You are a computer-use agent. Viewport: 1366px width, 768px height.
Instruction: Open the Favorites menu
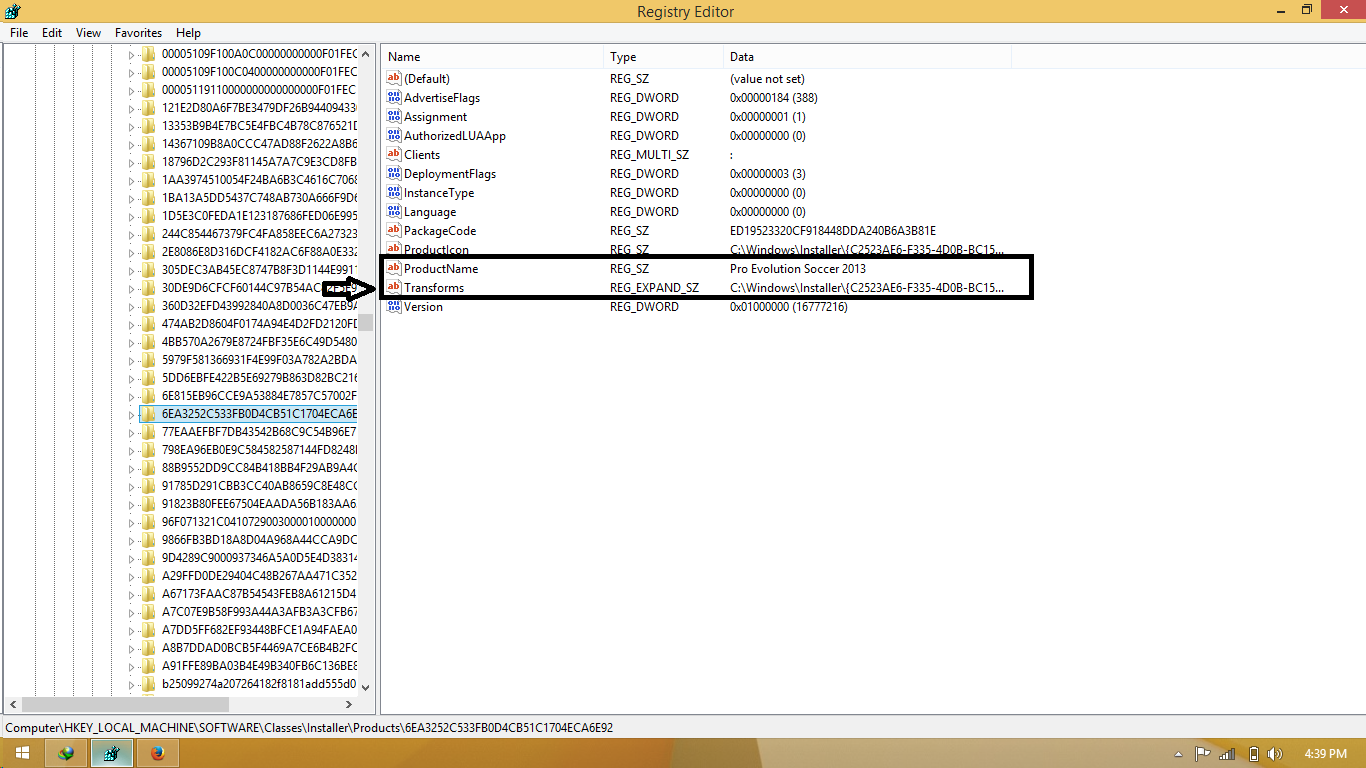click(138, 32)
